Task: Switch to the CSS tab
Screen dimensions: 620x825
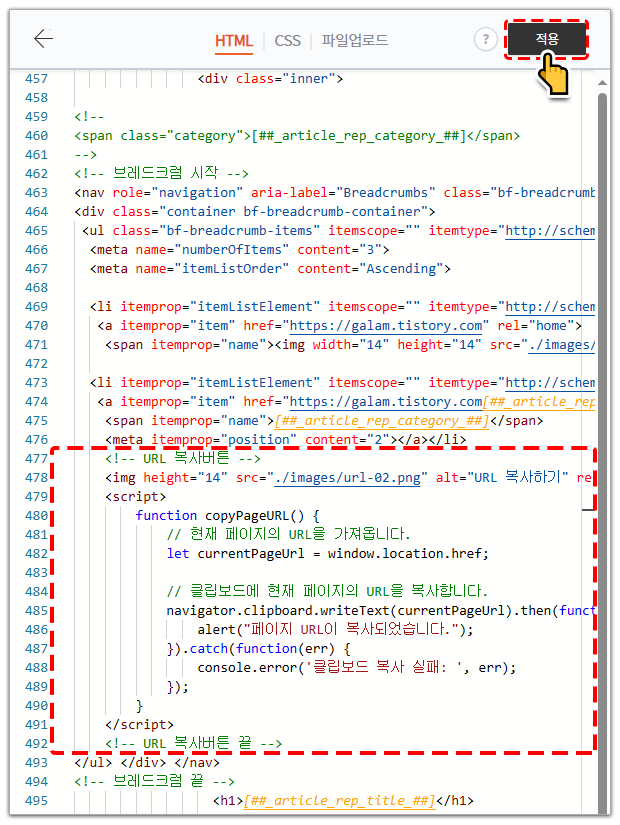Action: (x=287, y=41)
